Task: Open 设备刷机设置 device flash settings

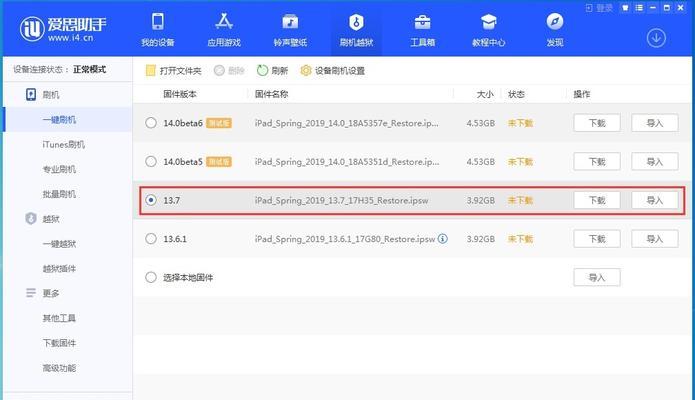Action: tap(332, 71)
